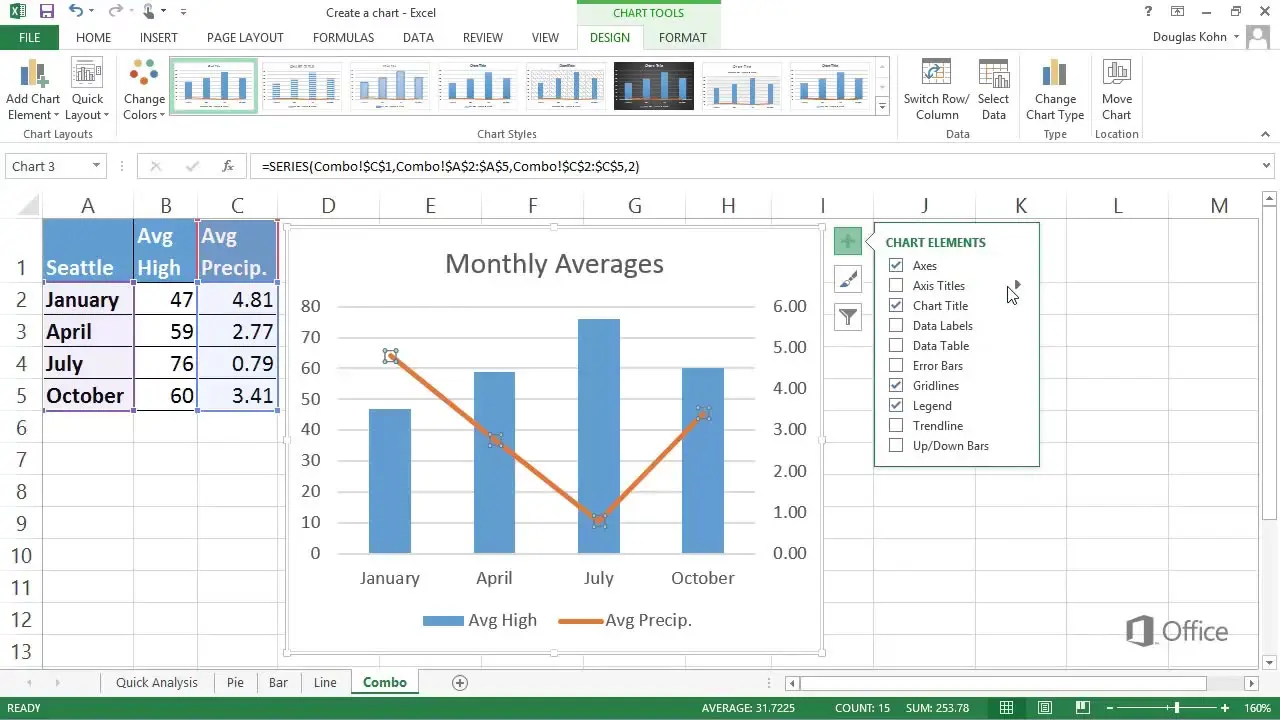Open the Add Chart Element dropdown
The height and width of the screenshot is (720, 1280).
click(x=33, y=107)
